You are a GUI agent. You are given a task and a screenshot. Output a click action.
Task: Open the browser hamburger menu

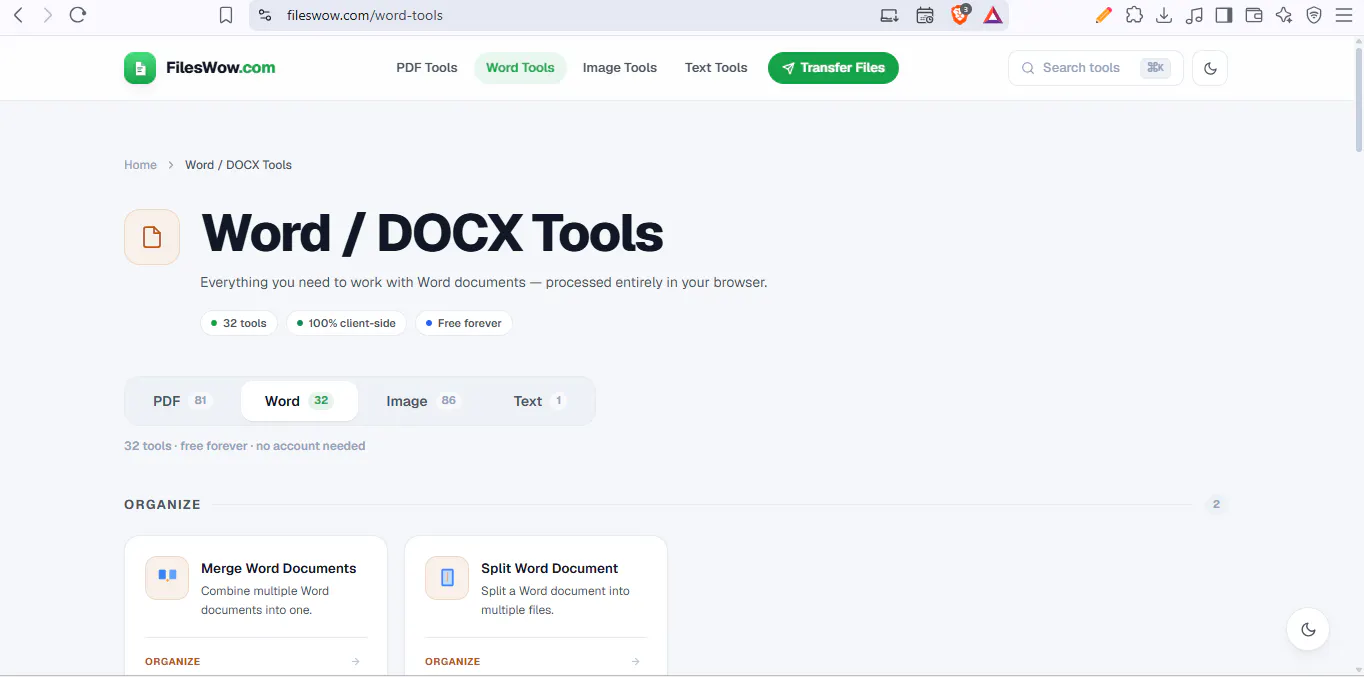1343,15
